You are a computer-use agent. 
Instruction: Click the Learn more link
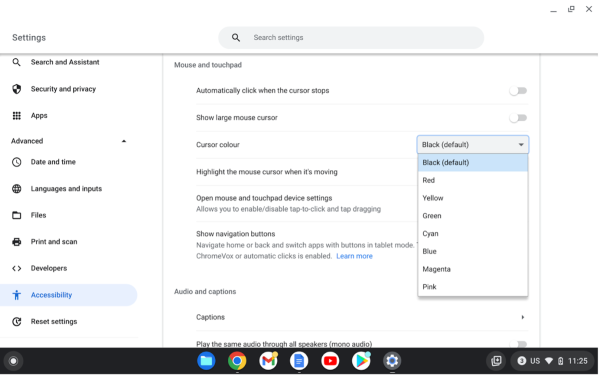(354, 256)
